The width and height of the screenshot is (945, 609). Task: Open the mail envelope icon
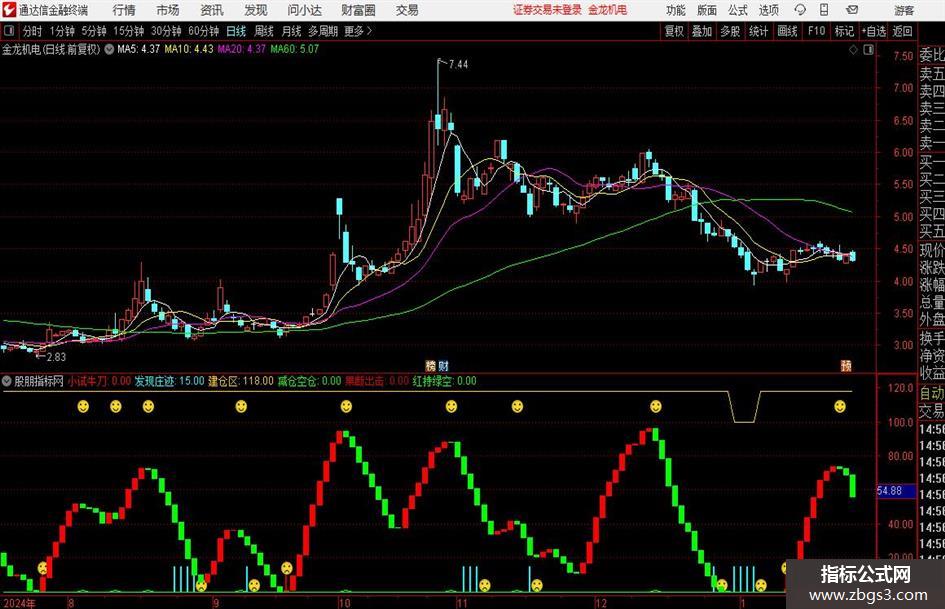coord(852,10)
